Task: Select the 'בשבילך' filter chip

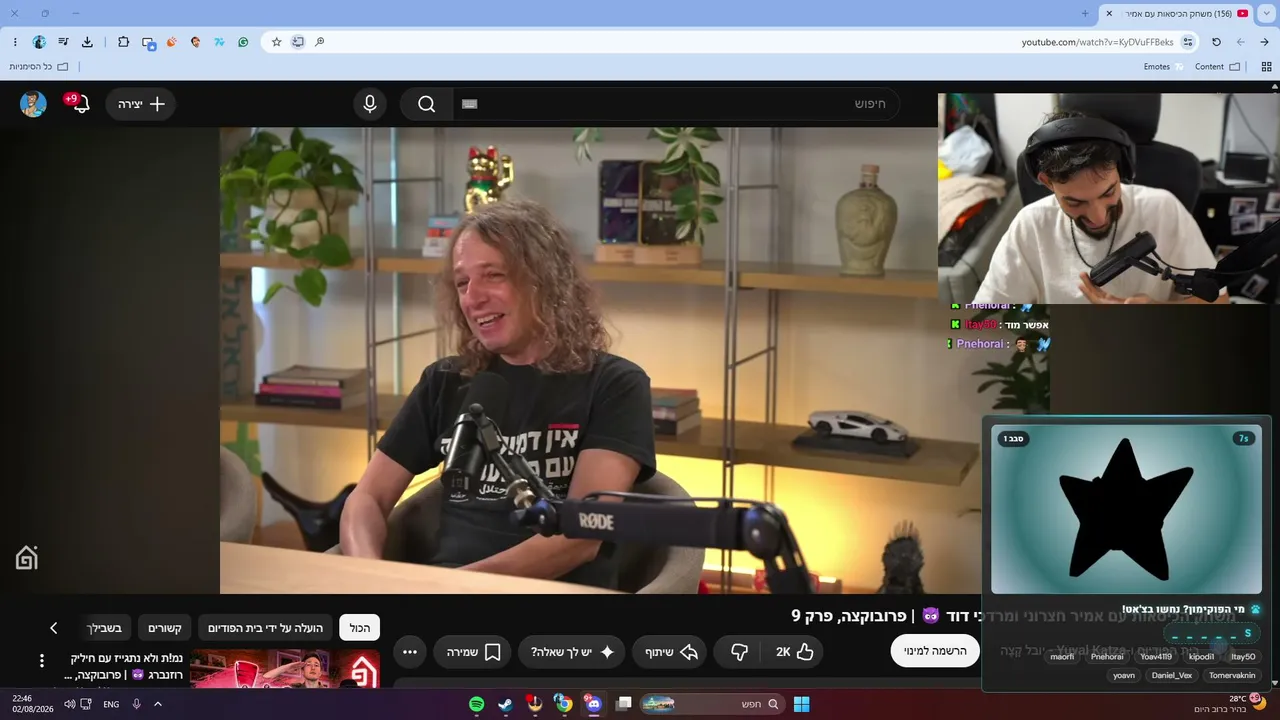Action: click(x=104, y=628)
